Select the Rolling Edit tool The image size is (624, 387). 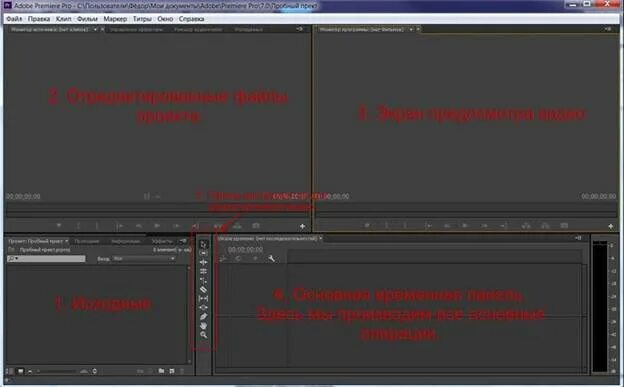coord(203,272)
